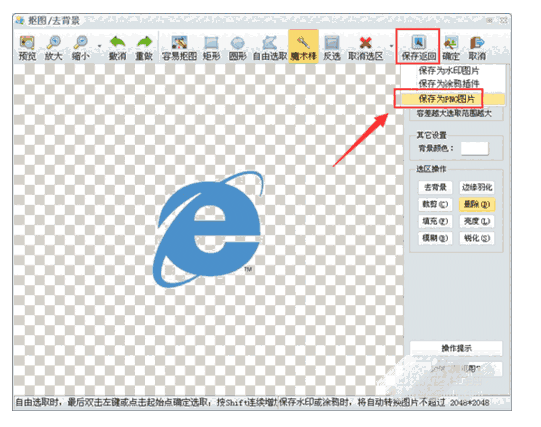Undo with the 撤消 arrow icon
This screenshot has height=427, width=541.
[x=118, y=42]
